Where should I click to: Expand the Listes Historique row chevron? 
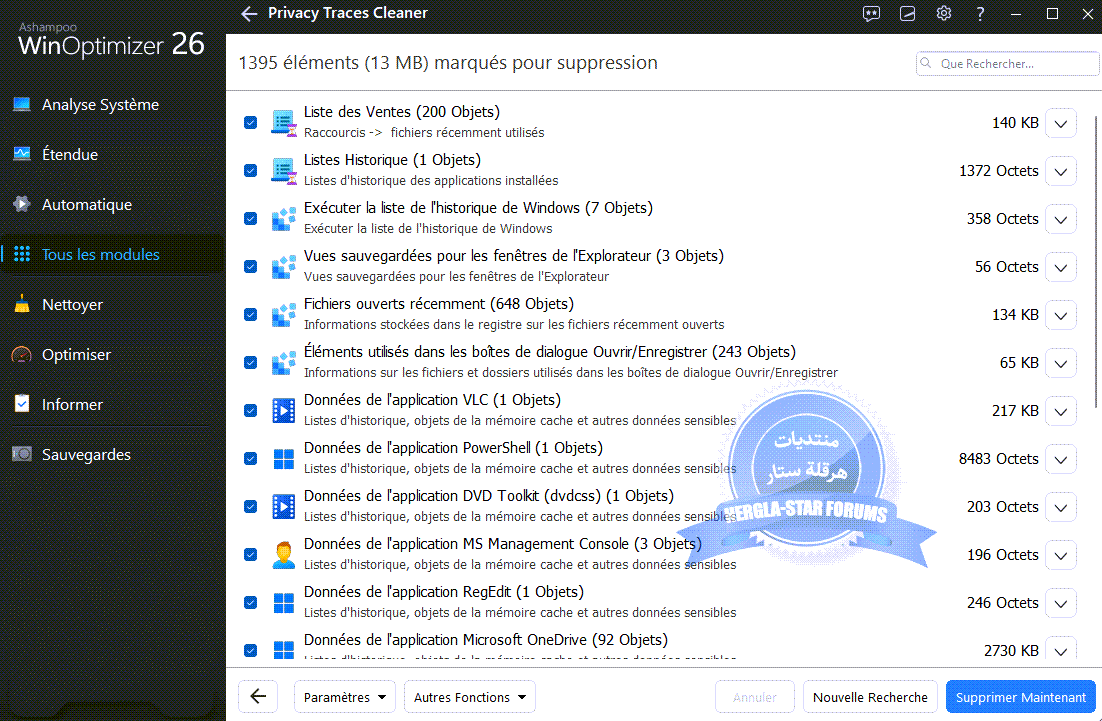point(1061,171)
